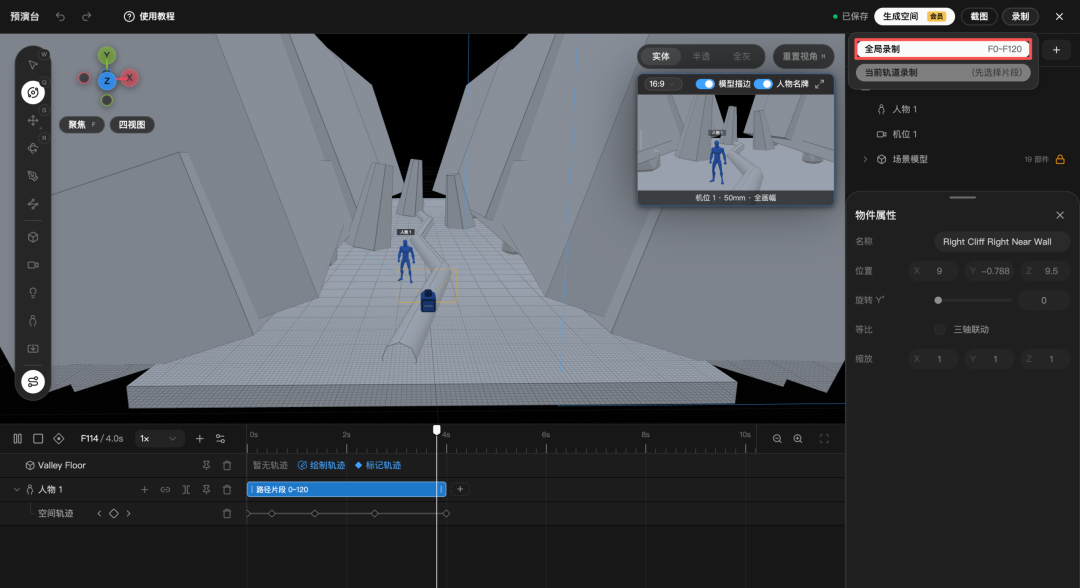Click the plus icon beside the speed dropdown
The width and height of the screenshot is (1080, 588).
tap(200, 439)
